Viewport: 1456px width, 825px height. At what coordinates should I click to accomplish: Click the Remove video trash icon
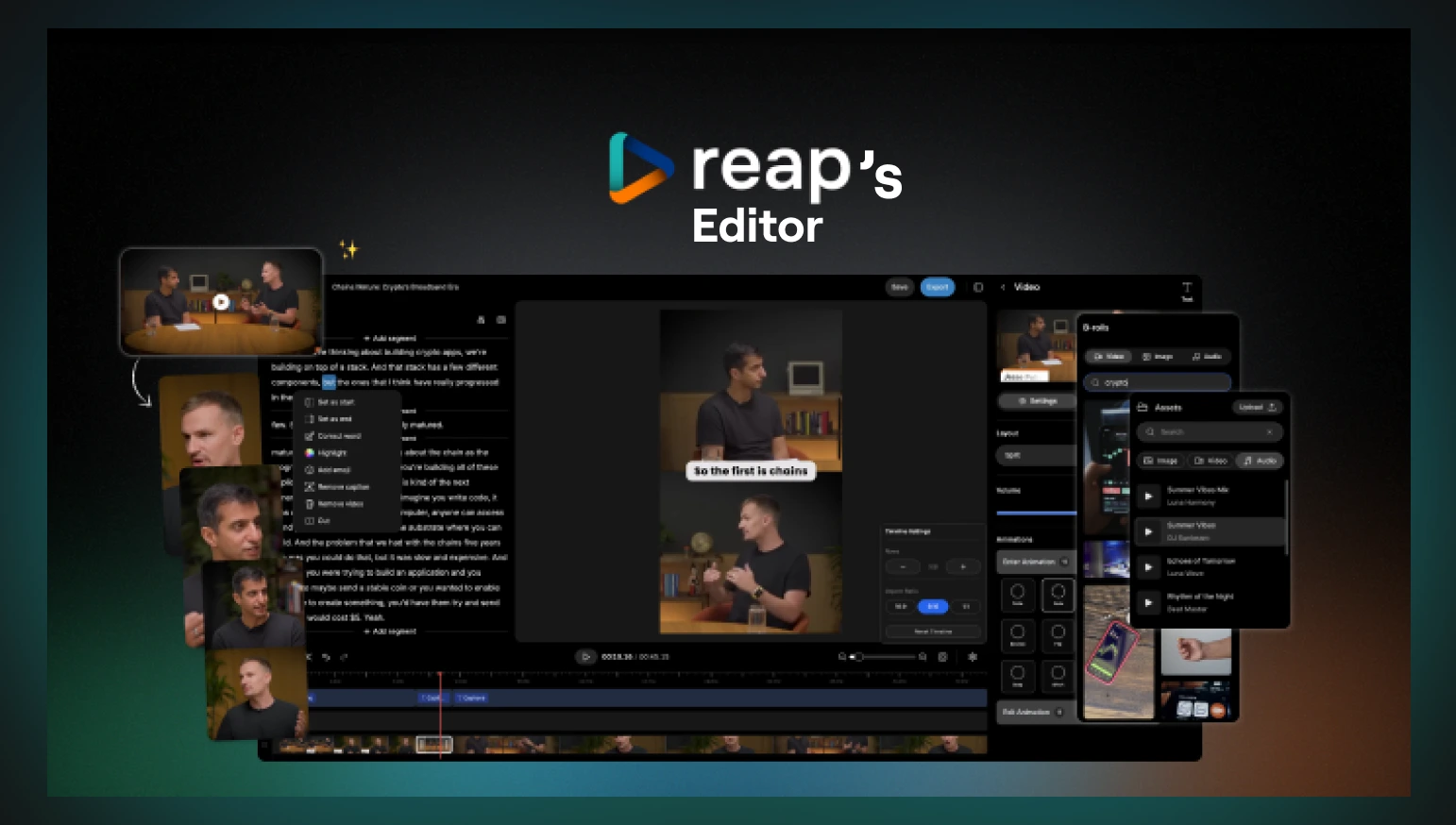tap(309, 504)
